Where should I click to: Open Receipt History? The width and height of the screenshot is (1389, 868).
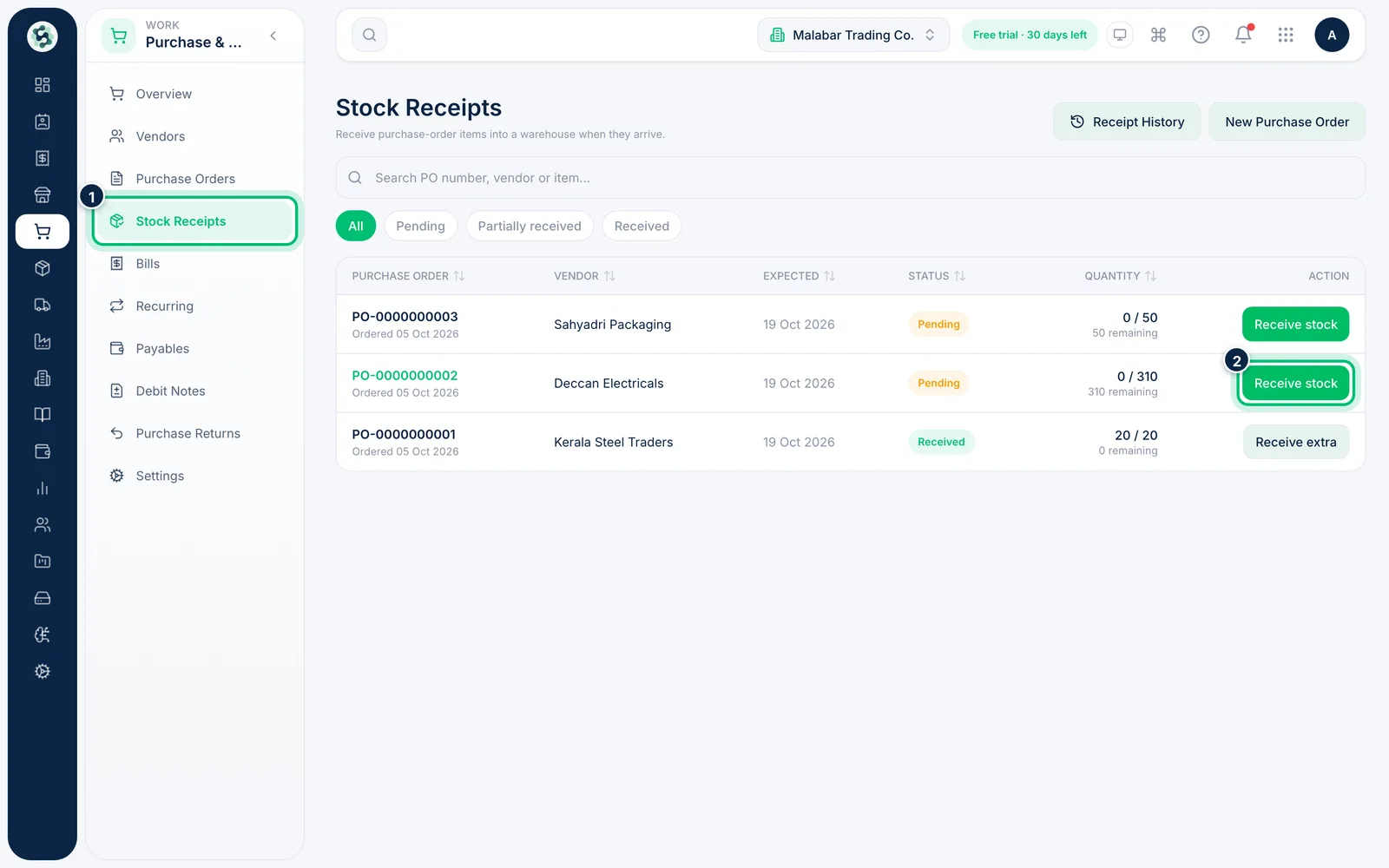click(1127, 122)
